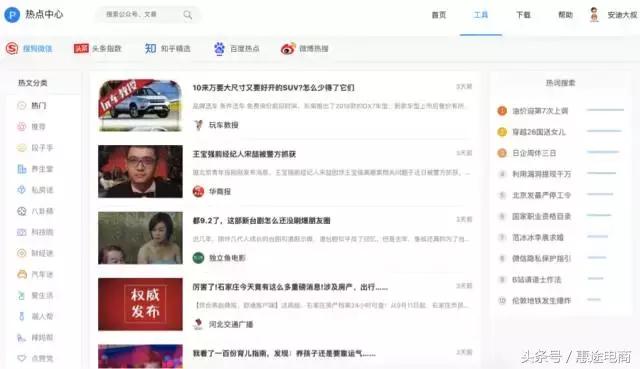Open the user avatar next to 安迪大叔
This screenshot has height=369, width=640.
(x=594, y=15)
